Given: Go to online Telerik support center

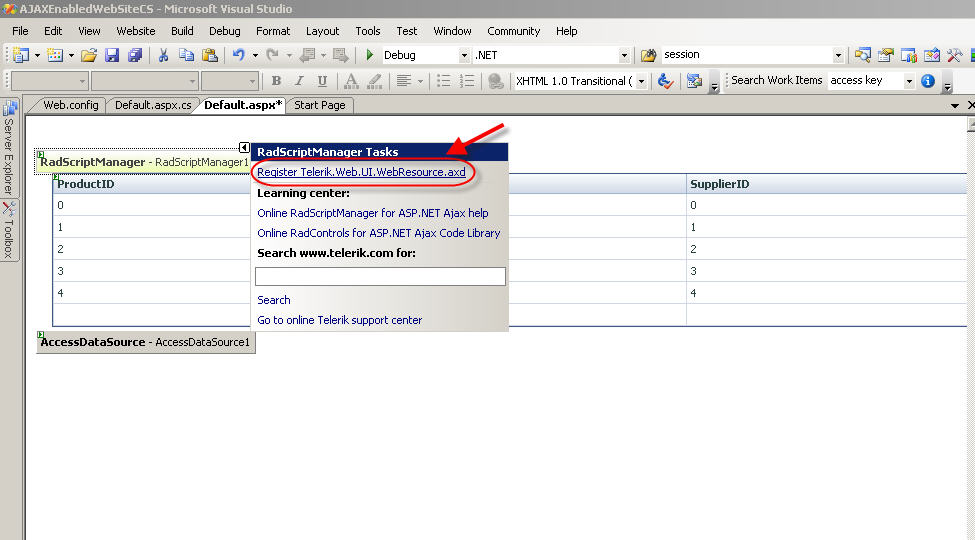Looking at the screenshot, I should click(340, 320).
